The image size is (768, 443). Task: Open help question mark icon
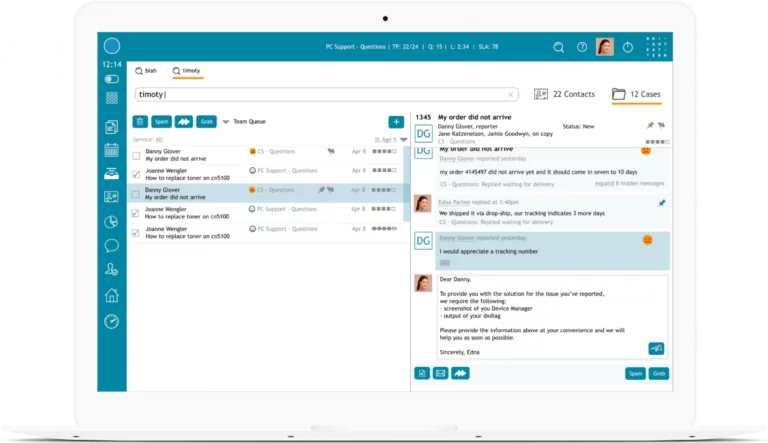click(582, 47)
